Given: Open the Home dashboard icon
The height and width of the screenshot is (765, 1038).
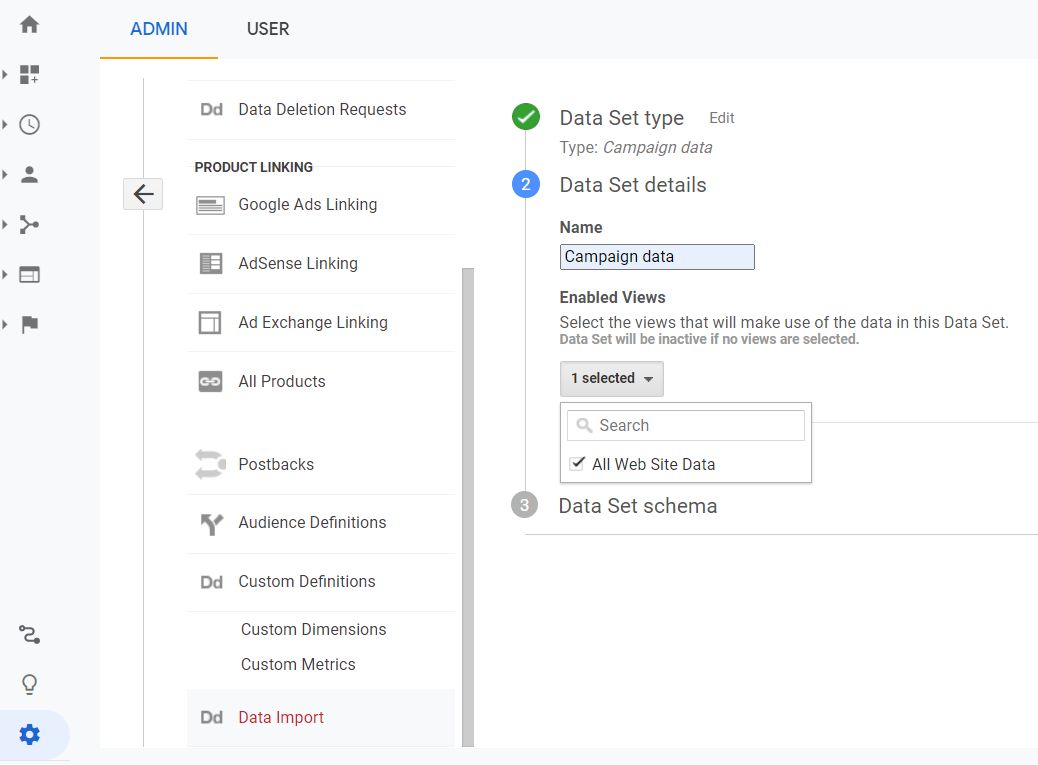Looking at the screenshot, I should pos(28,22).
